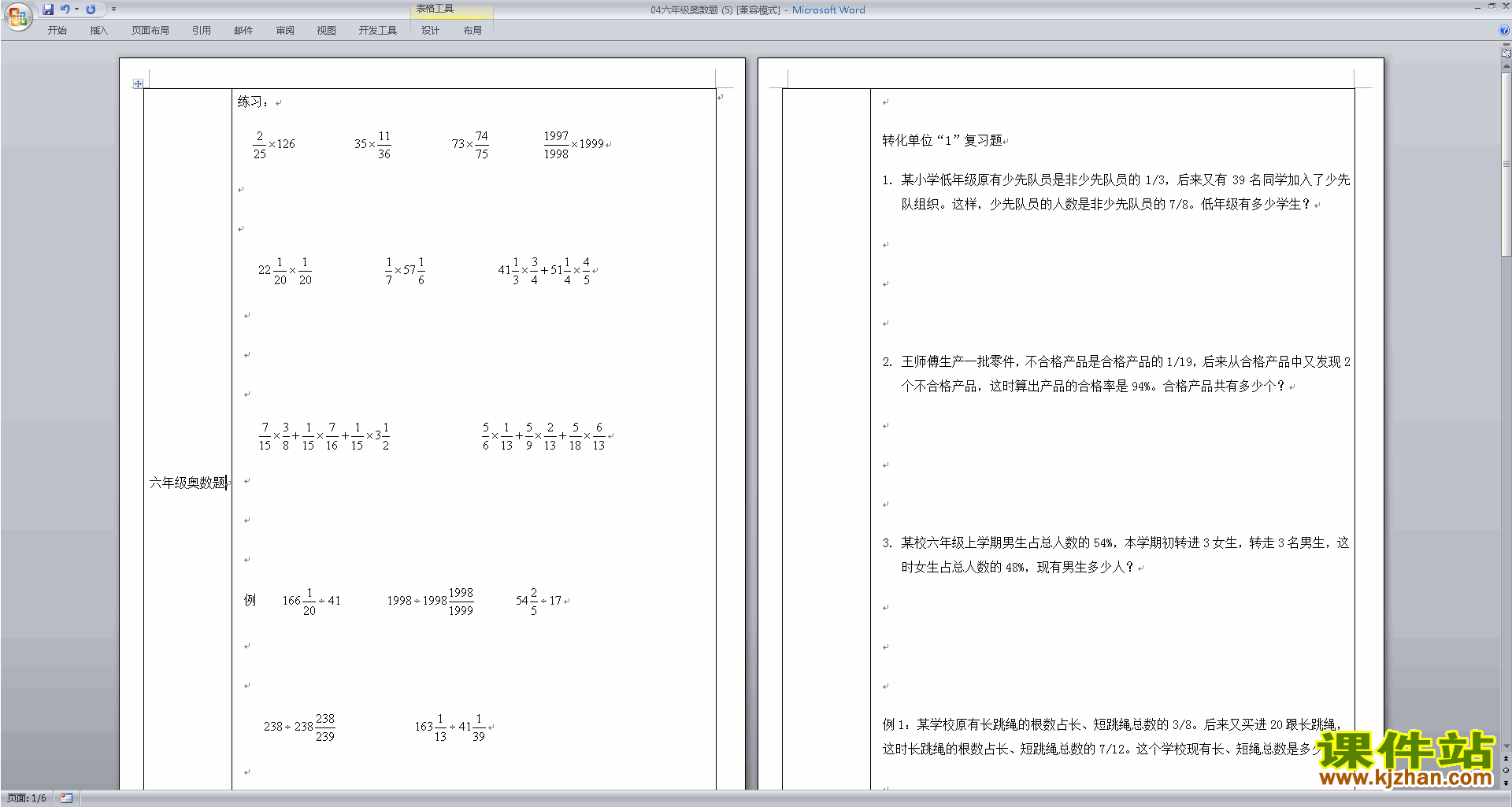Expand Customize Quick Access Toolbar dropdown
Image resolution: width=1512 pixels, height=807 pixels.
click(113, 9)
